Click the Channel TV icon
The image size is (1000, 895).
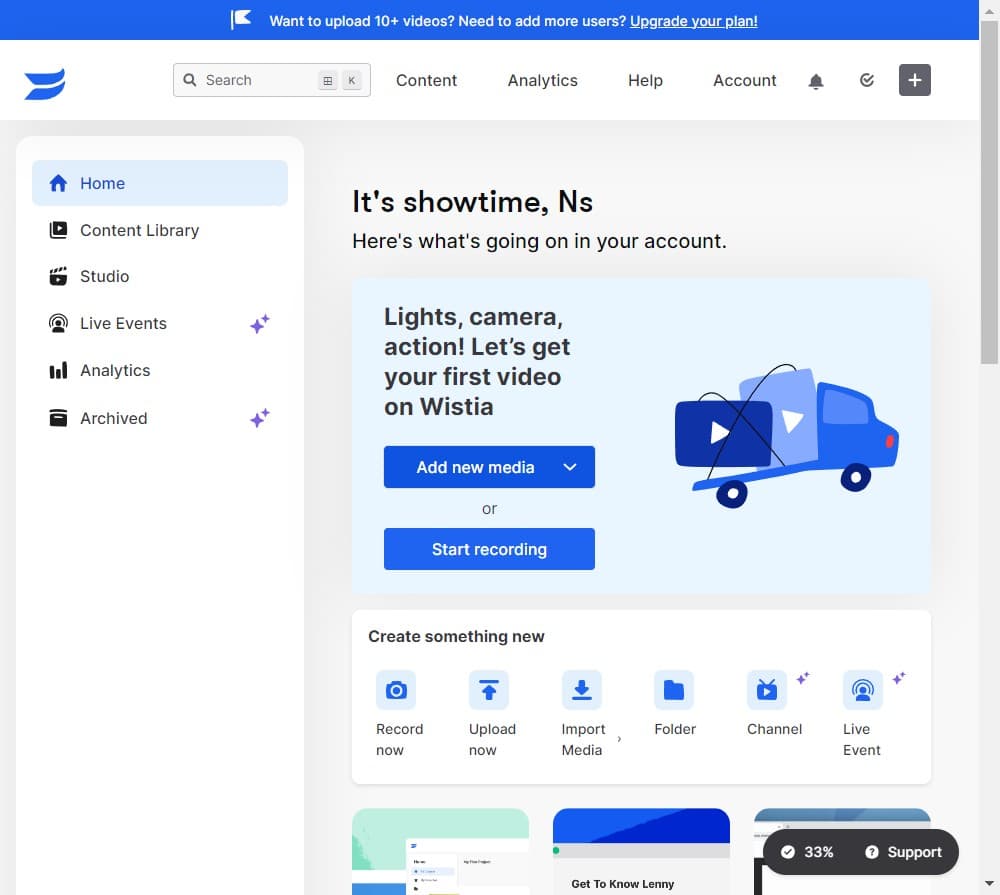point(766,690)
